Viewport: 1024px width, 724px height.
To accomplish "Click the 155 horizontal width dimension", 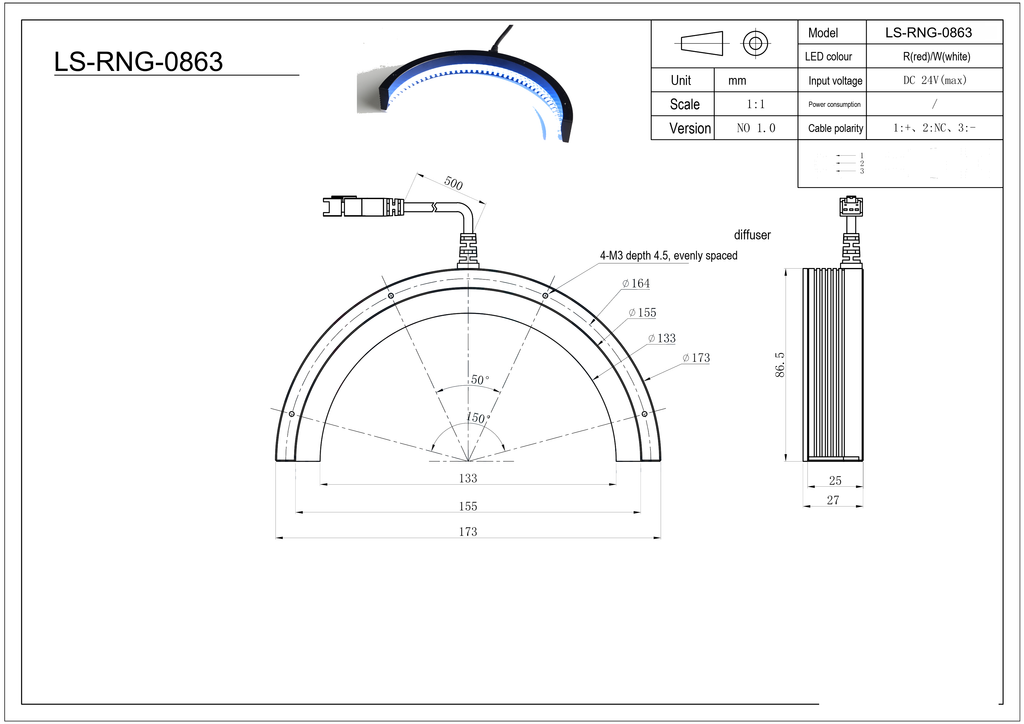I will (x=468, y=507).
